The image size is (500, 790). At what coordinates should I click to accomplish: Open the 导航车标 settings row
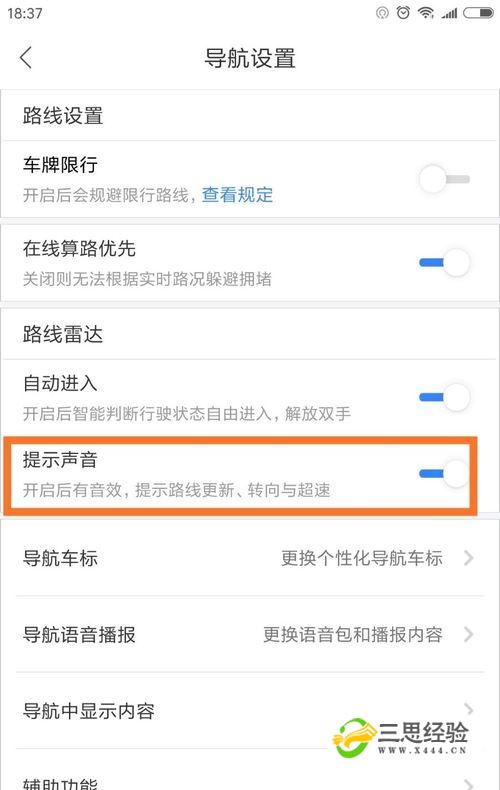click(250, 558)
